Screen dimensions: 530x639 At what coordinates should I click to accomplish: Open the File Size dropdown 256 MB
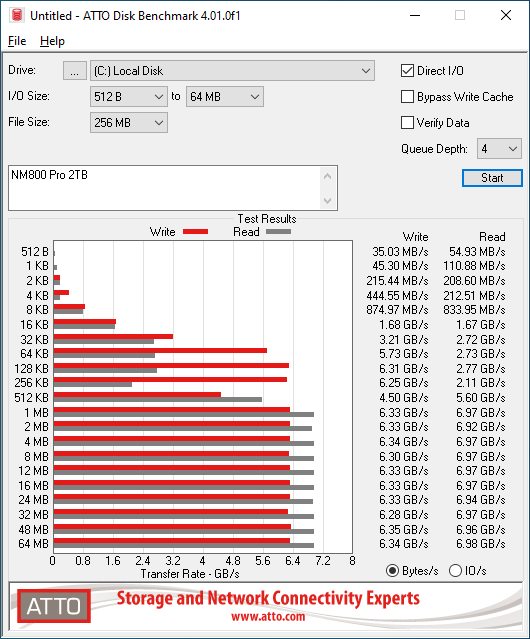[129, 123]
